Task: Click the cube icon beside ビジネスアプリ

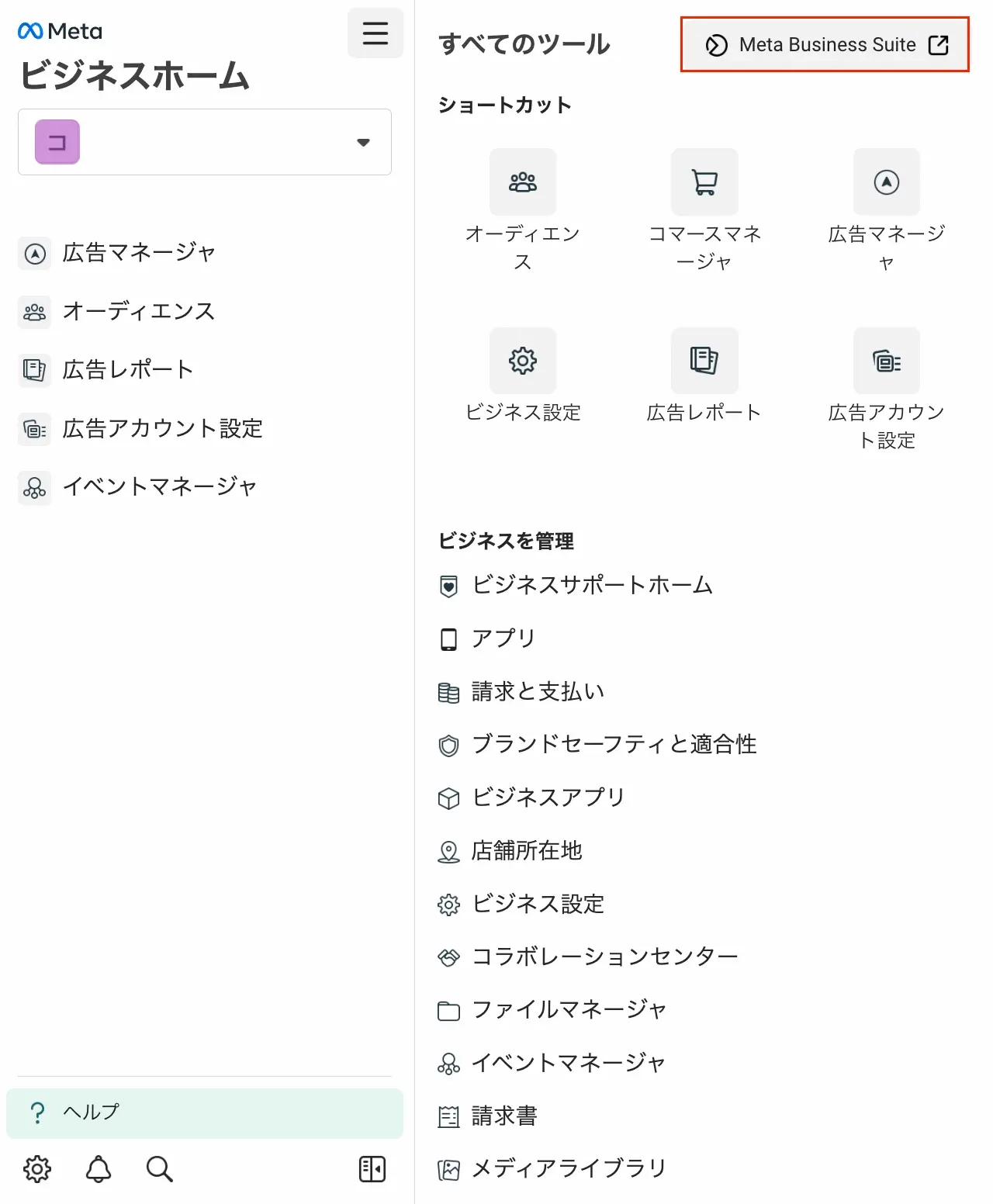Action: (x=448, y=798)
